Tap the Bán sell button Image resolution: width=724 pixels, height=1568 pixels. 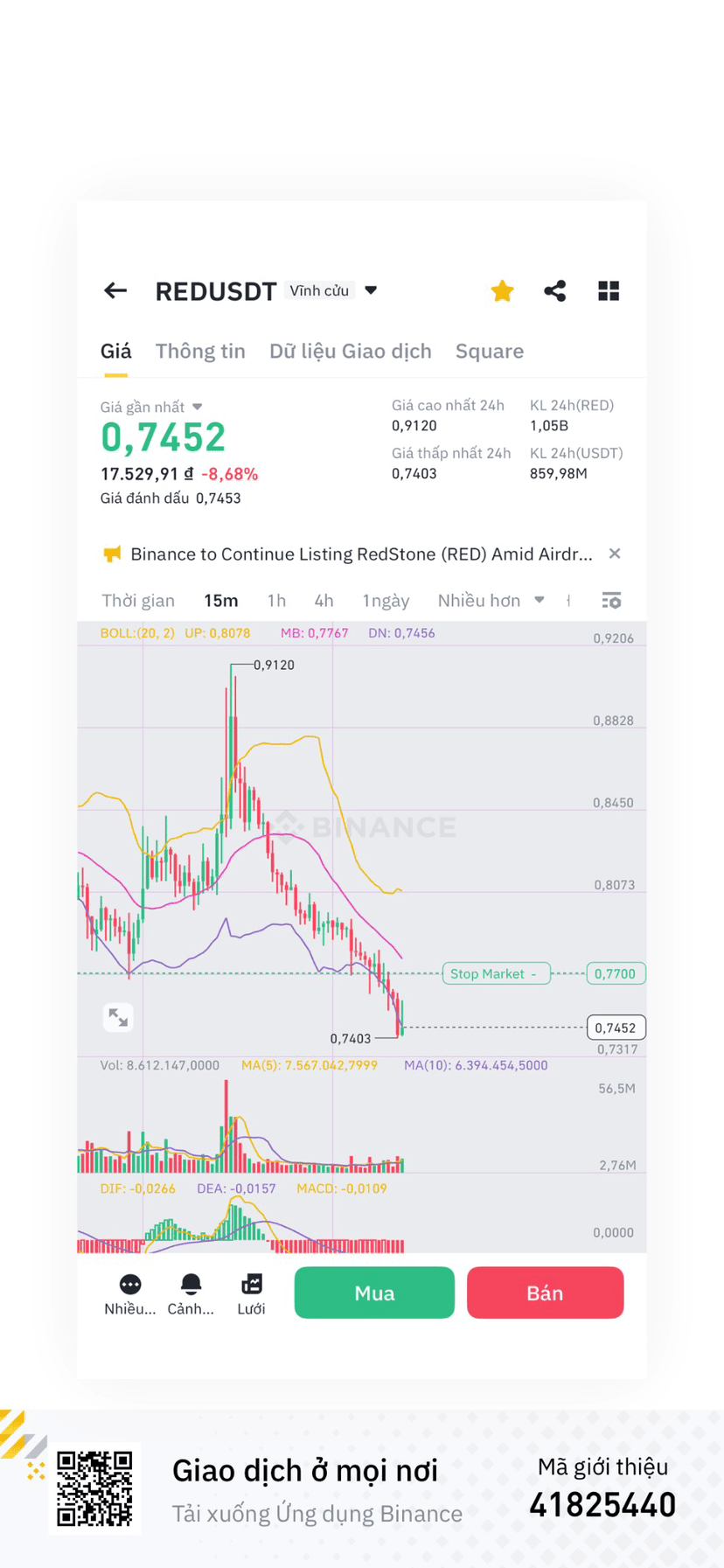545,1293
